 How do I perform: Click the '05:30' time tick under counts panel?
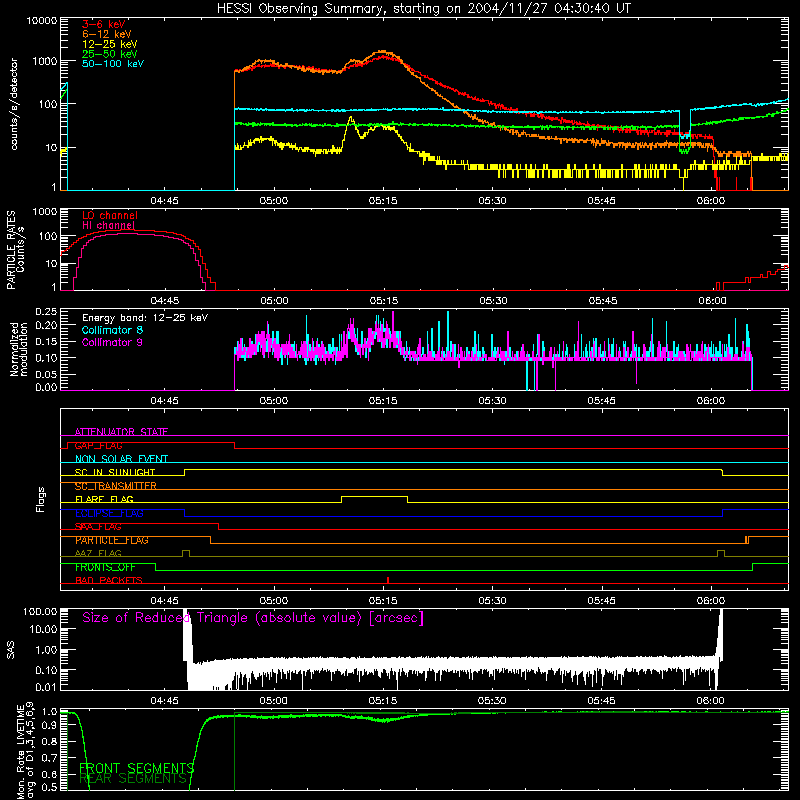(x=492, y=201)
